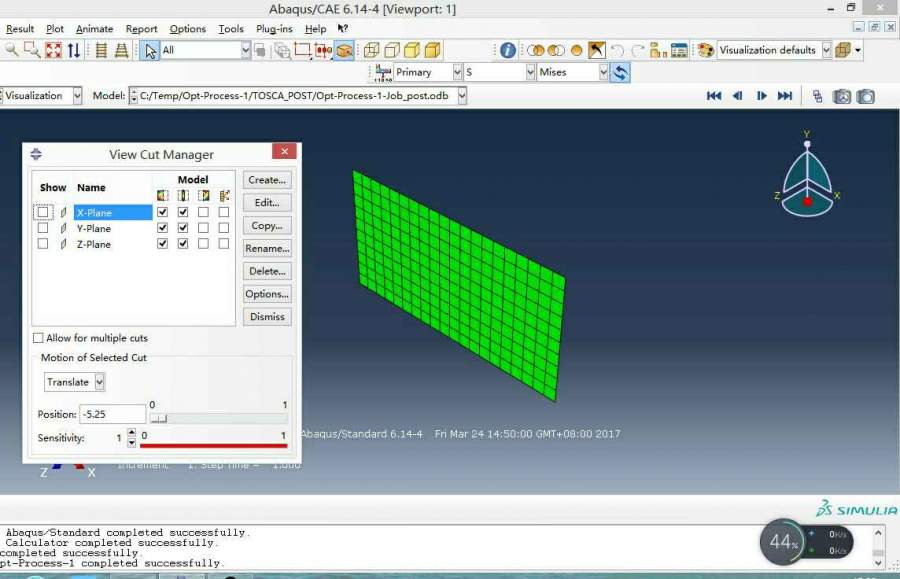900x579 pixels.
Task: Switch to filled render style
Action: [x=412, y=50]
